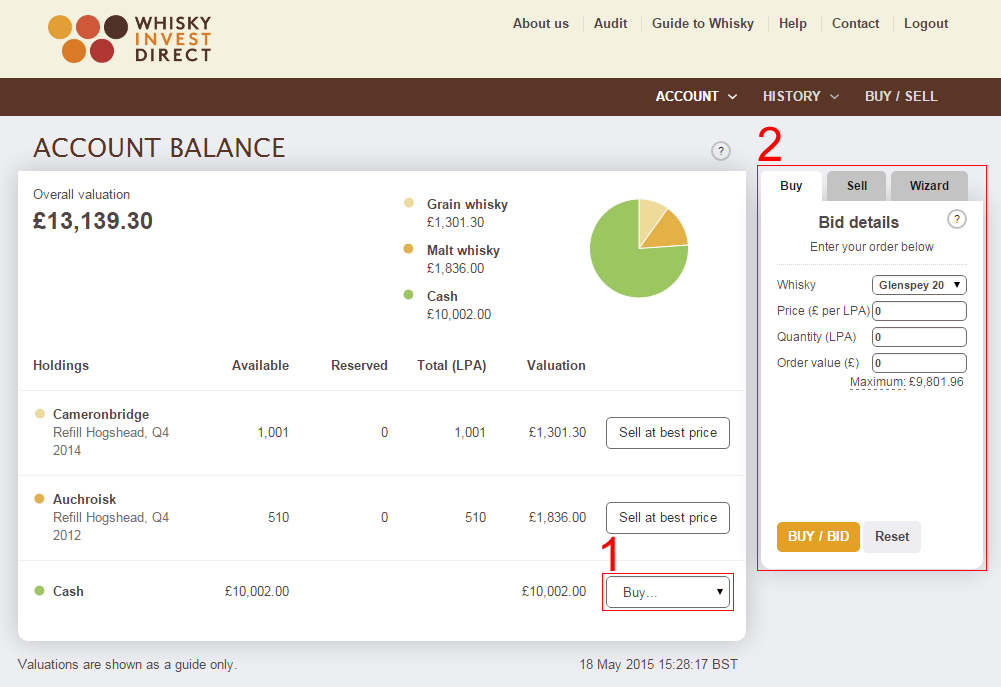Switch to the Sell tab

(857, 186)
